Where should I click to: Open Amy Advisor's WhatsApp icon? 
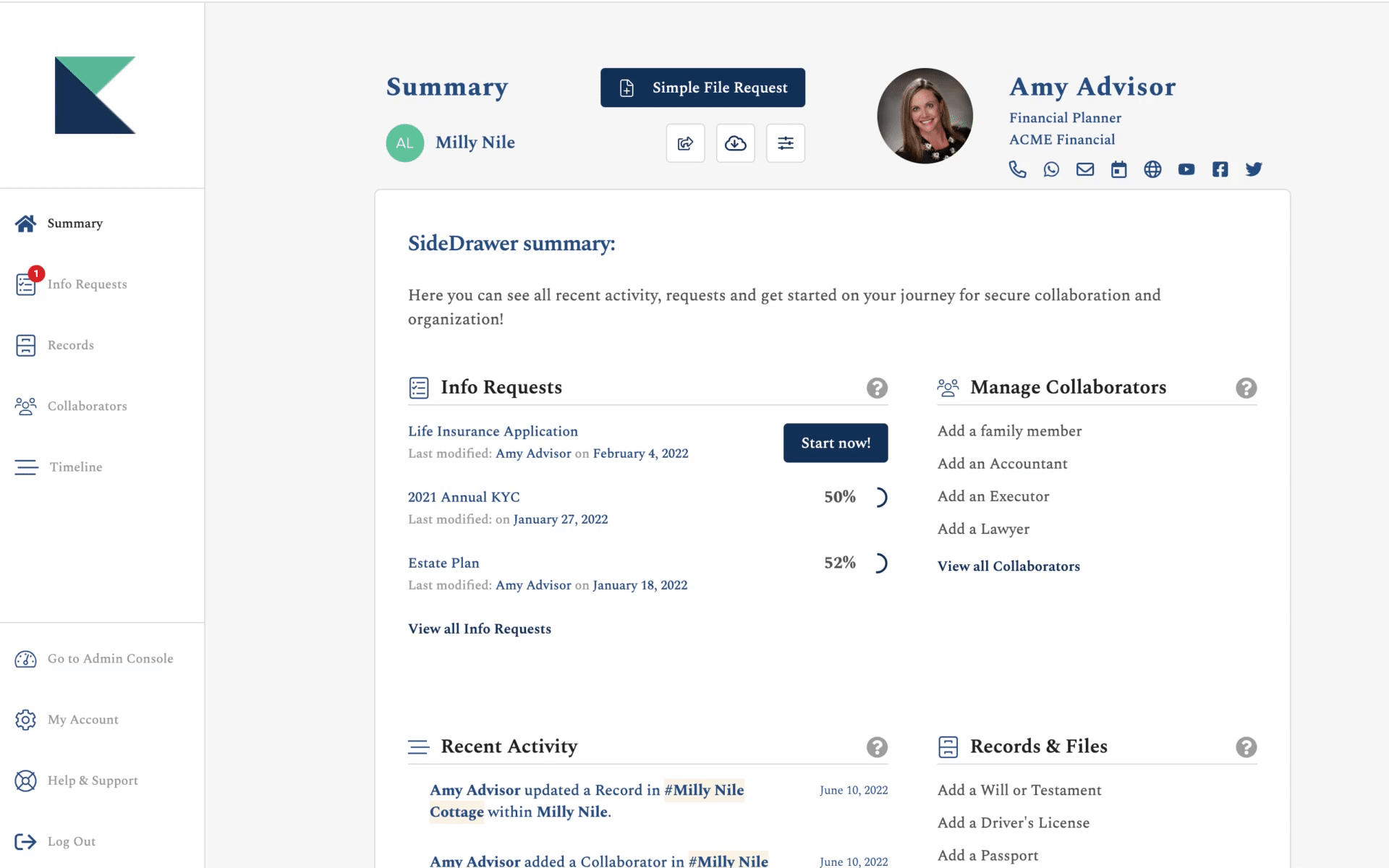click(1052, 169)
